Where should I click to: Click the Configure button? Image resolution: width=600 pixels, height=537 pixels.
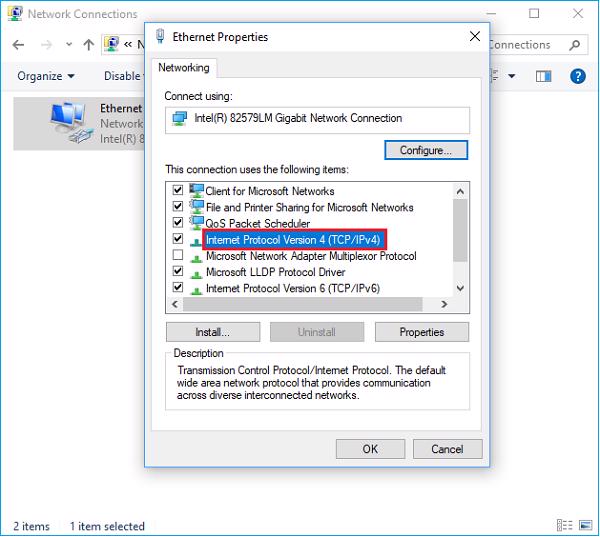click(426, 150)
